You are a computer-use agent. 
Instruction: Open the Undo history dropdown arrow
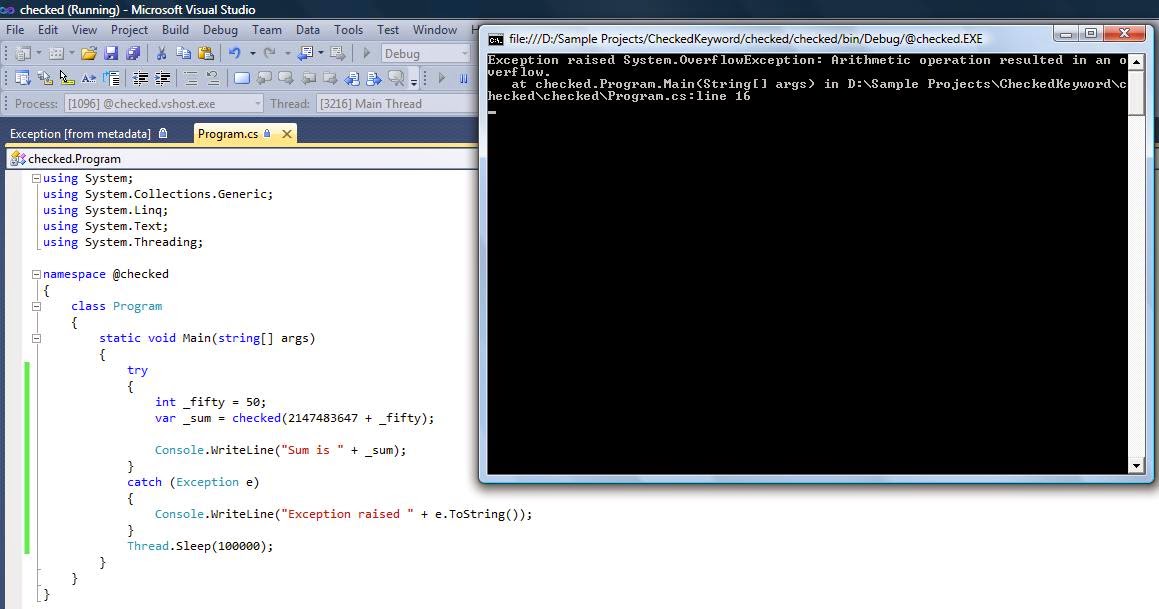(x=252, y=53)
